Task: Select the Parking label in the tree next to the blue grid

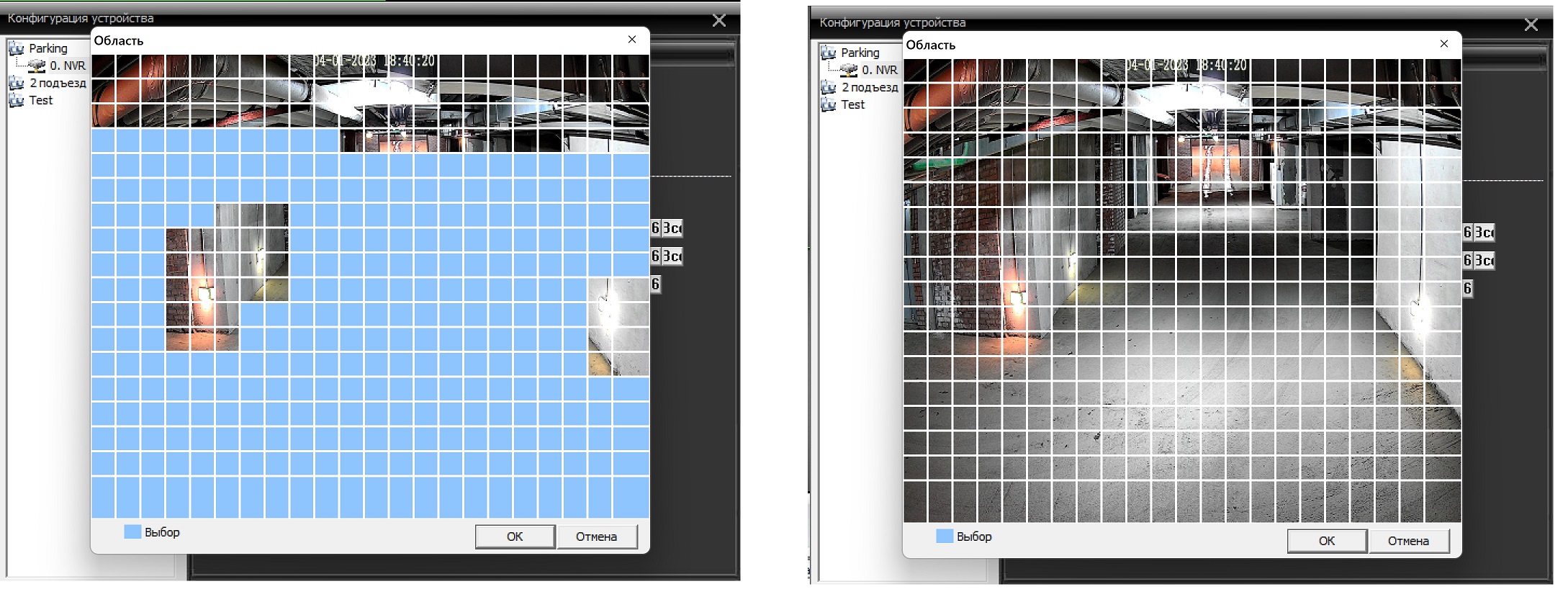Action: click(48, 48)
